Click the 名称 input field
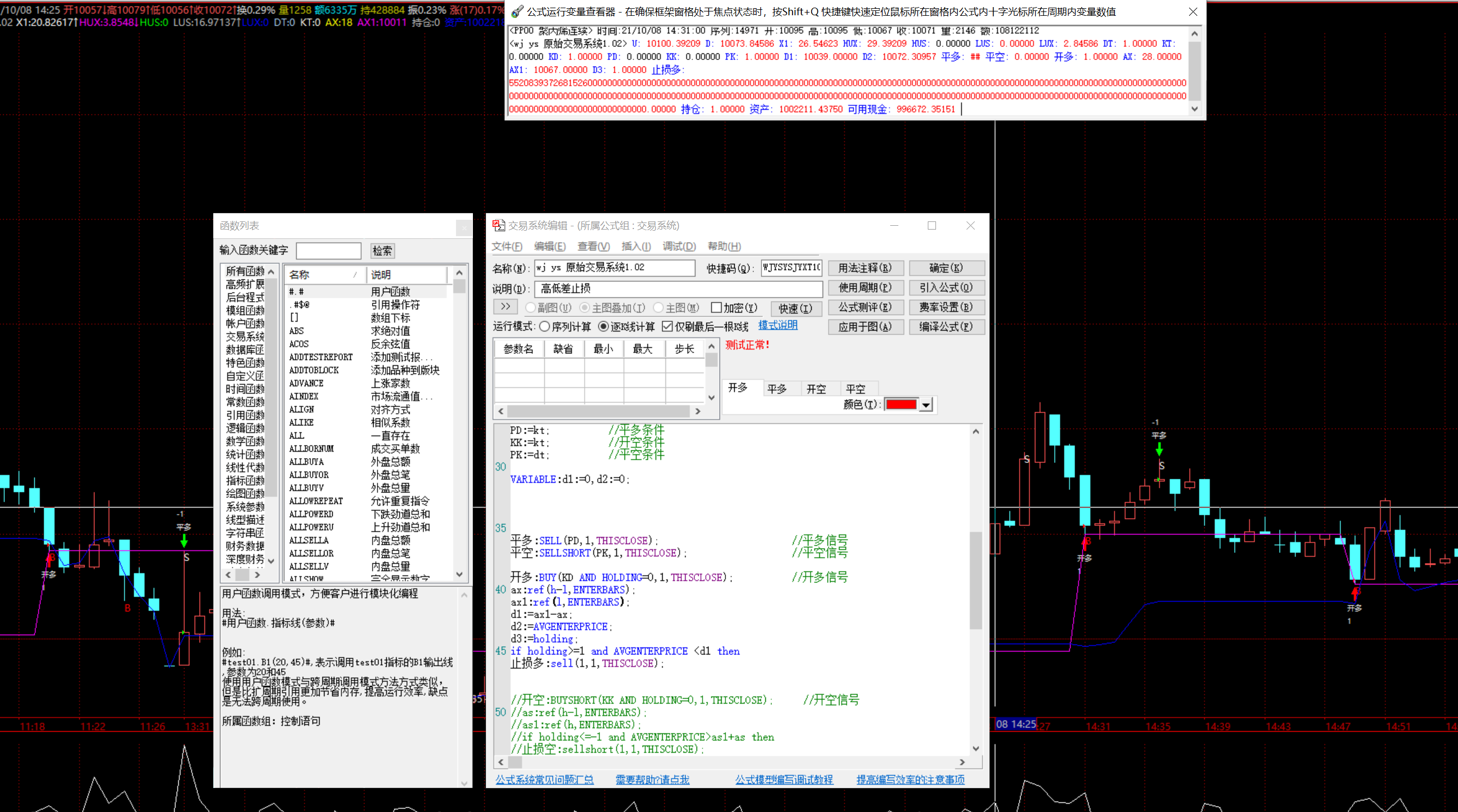1458x812 pixels. (x=615, y=268)
